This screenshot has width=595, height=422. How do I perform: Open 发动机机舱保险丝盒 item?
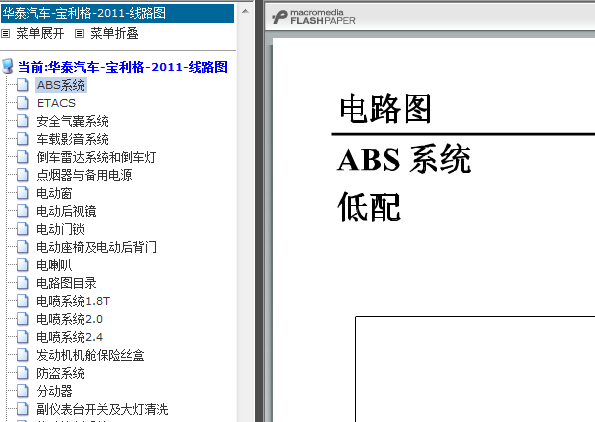tap(90, 355)
